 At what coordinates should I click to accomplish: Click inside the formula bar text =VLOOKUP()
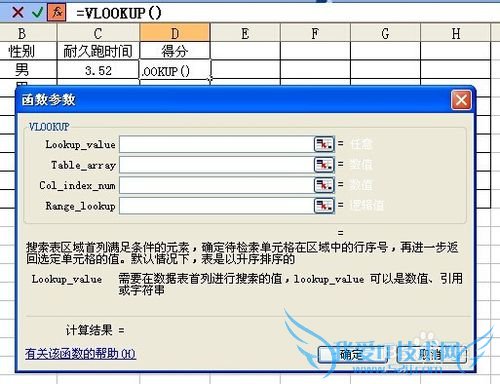point(118,13)
